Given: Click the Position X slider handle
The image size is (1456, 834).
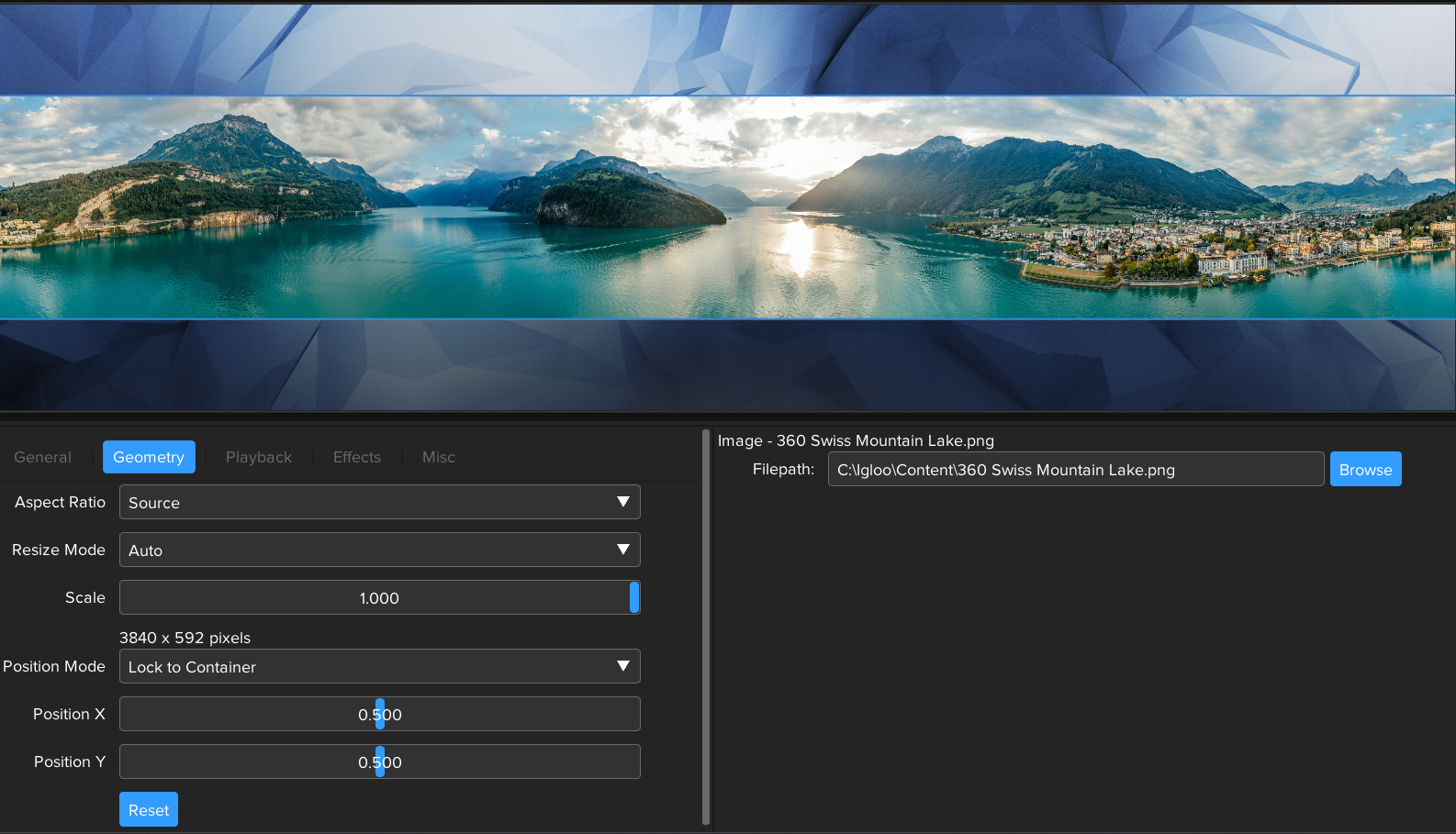Looking at the screenshot, I should click(x=380, y=715).
